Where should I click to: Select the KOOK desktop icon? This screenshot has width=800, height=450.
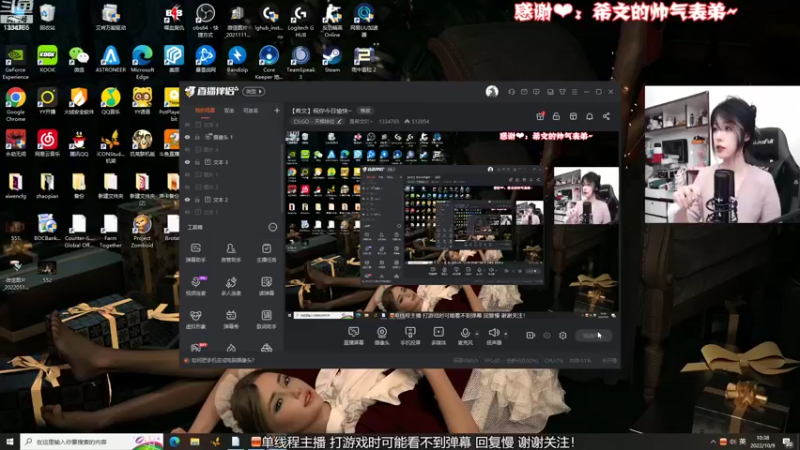tap(47, 59)
